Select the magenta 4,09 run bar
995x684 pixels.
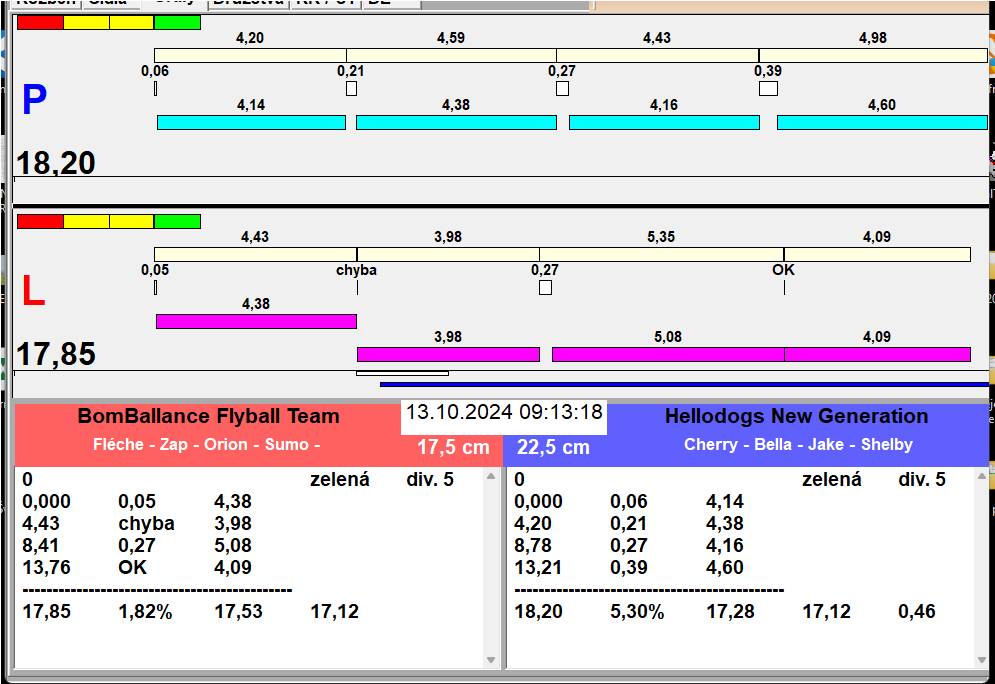coord(877,354)
